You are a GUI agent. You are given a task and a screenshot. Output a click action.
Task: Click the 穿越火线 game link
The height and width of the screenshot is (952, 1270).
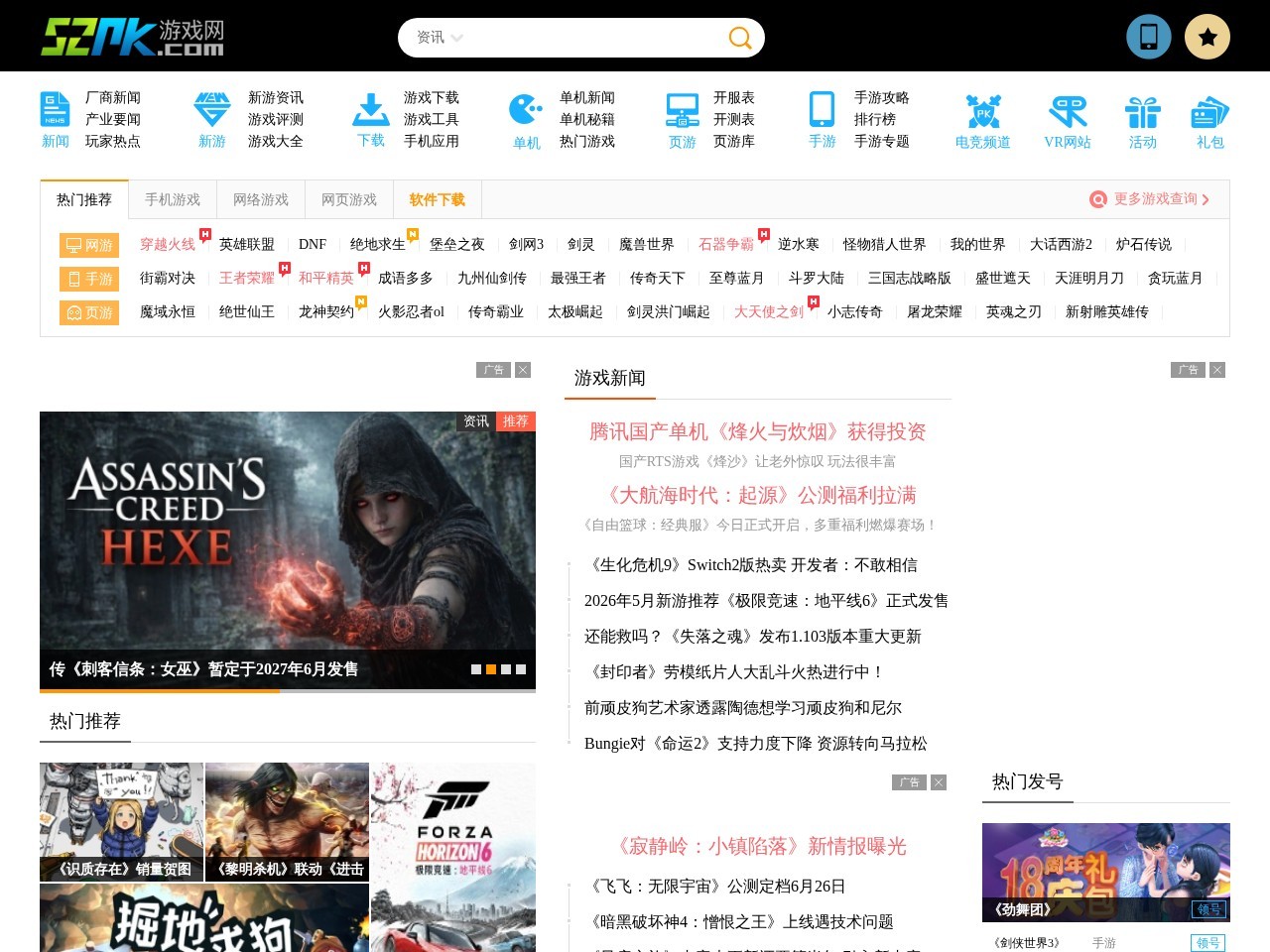point(168,245)
